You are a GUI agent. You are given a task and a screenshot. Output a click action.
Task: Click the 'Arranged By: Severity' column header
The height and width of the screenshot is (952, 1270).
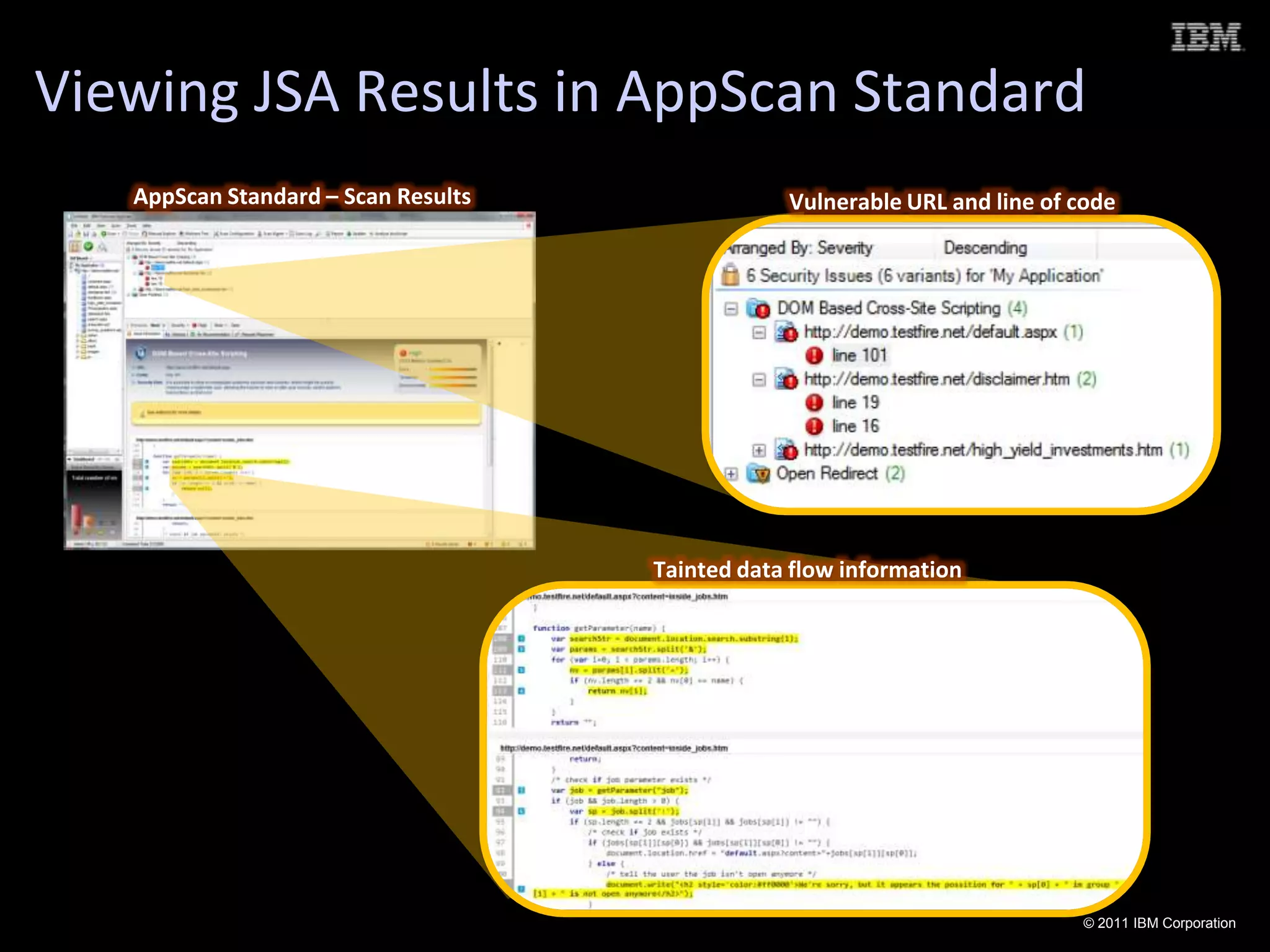point(800,248)
